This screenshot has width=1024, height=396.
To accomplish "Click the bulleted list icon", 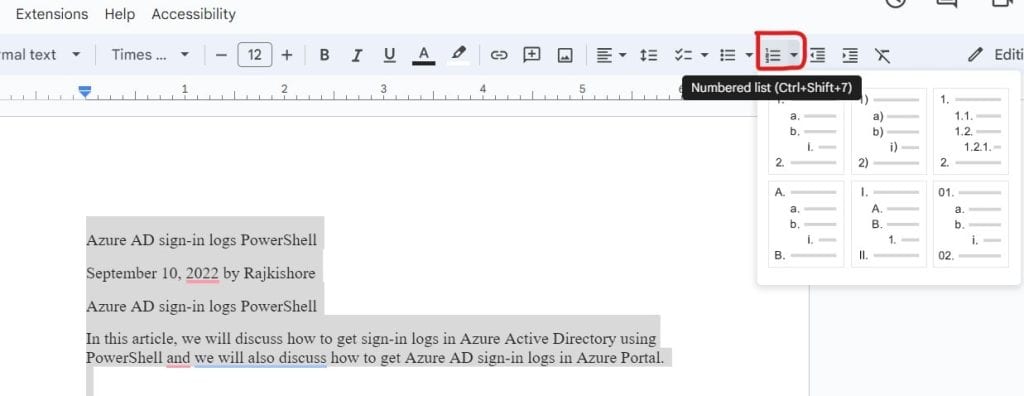I will (x=728, y=56).
